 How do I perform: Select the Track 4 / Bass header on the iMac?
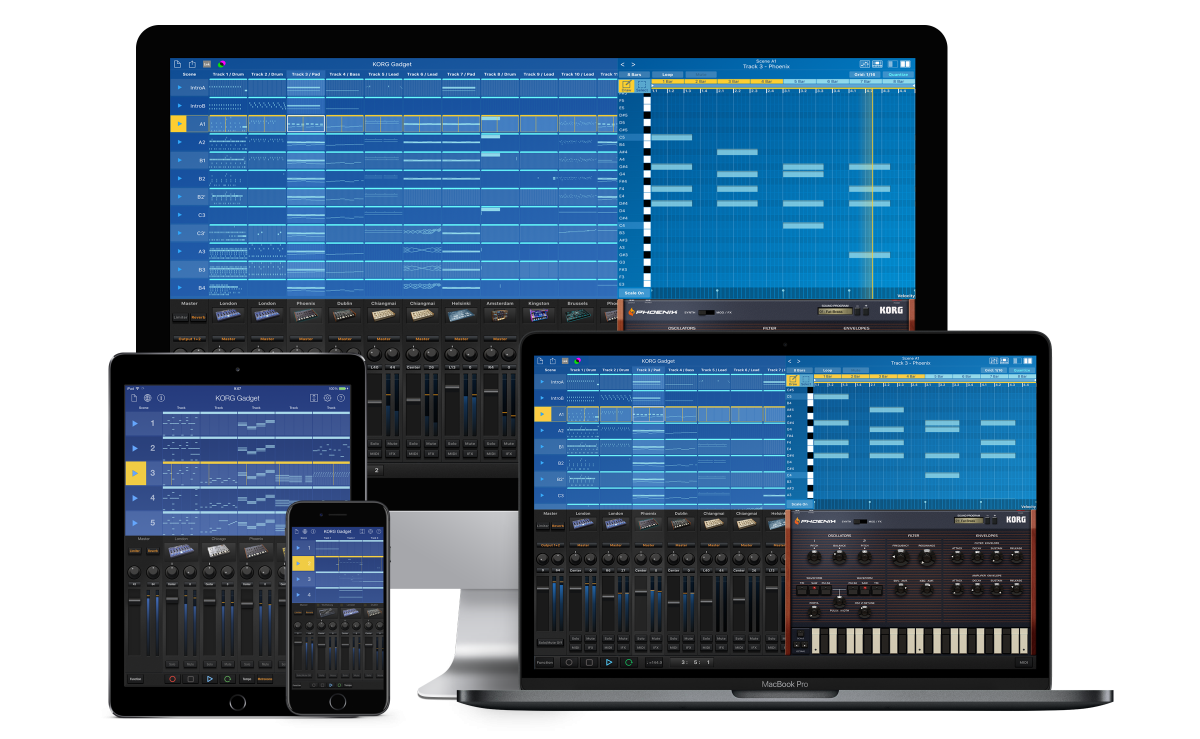345,74
